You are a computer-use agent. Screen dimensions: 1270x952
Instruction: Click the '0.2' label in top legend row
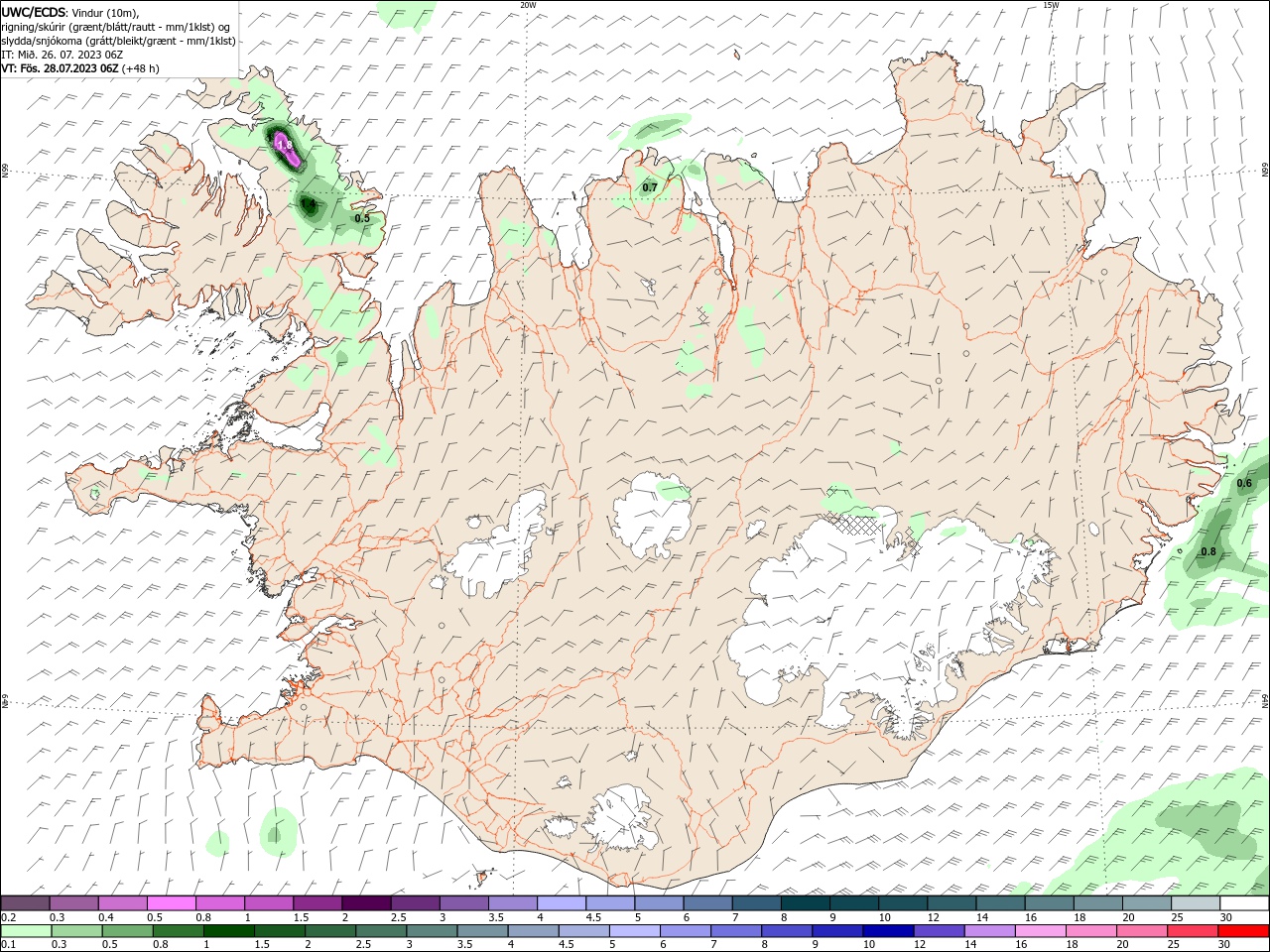(x=8, y=917)
